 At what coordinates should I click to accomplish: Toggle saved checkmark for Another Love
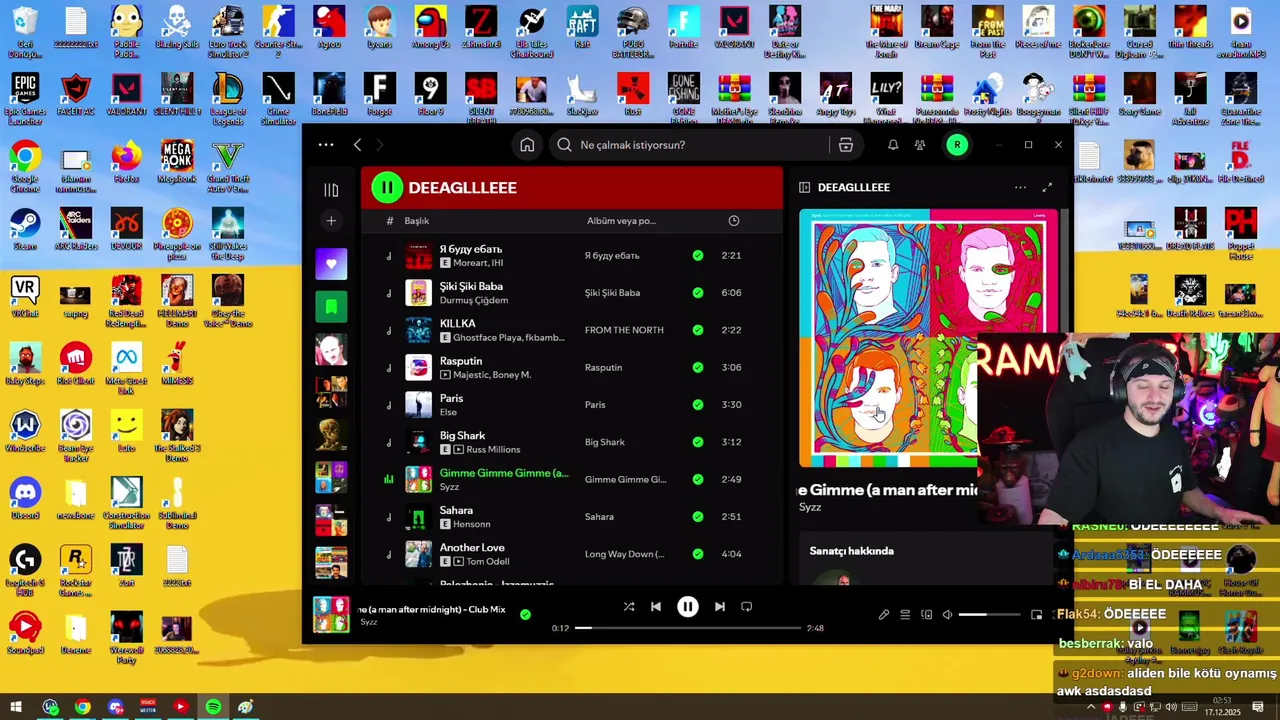coord(698,554)
